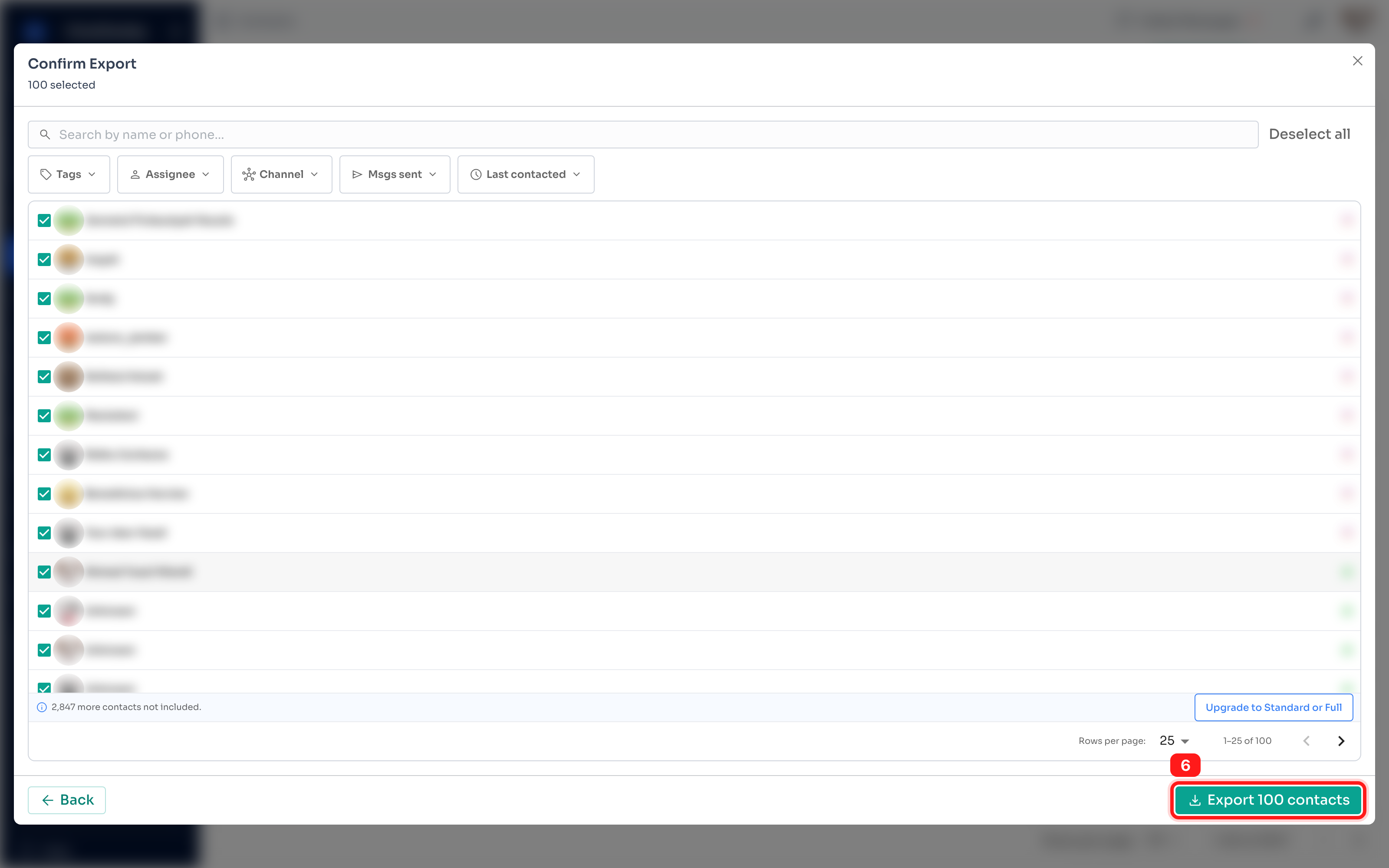Open the Assignee filter dropdown
This screenshot has height=868, width=1389.
click(x=171, y=174)
